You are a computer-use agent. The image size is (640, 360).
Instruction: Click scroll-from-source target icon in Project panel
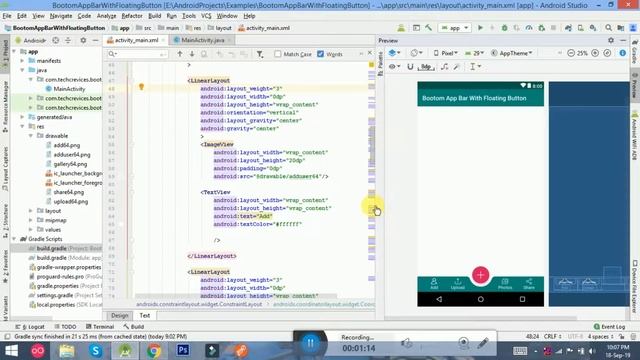(x=56, y=40)
